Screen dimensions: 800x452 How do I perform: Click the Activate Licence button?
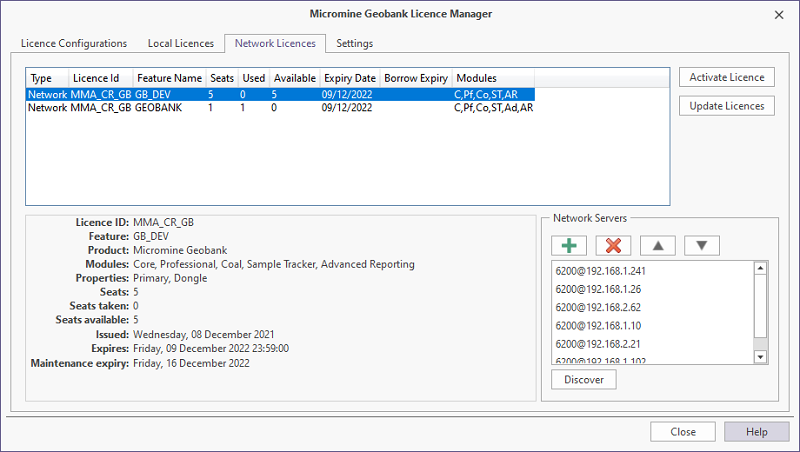click(x=727, y=77)
